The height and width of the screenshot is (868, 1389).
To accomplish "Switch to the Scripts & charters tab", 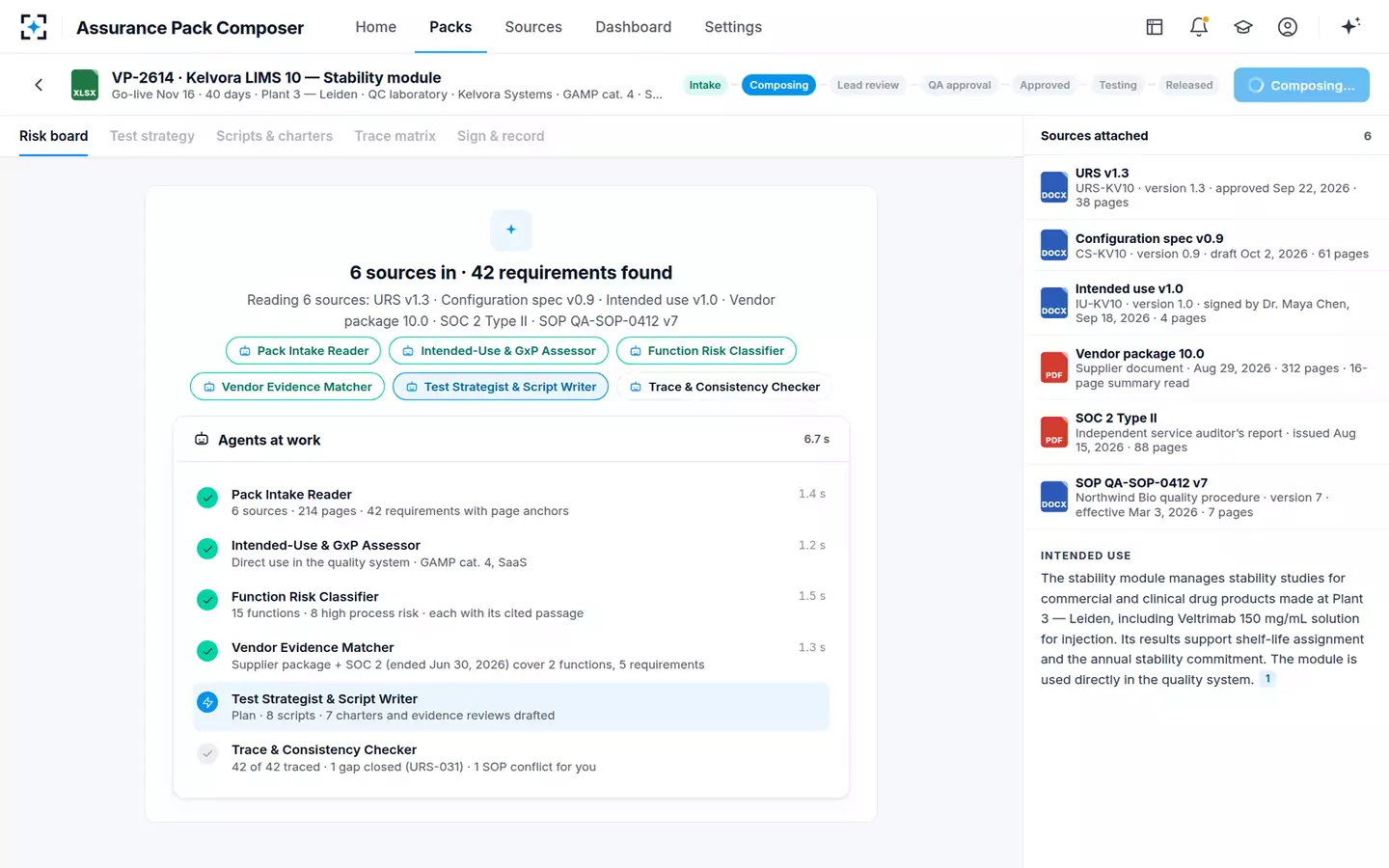I will pos(274,136).
